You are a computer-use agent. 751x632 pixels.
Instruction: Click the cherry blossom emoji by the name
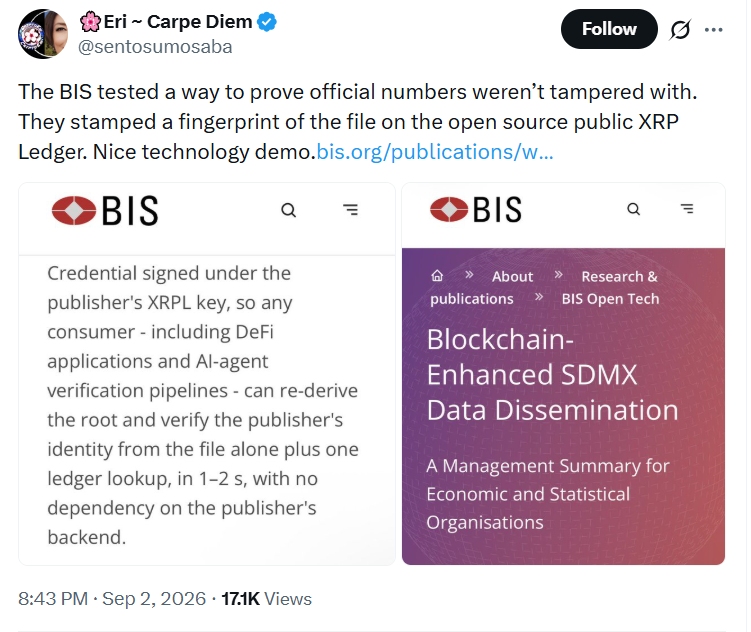coord(90,22)
